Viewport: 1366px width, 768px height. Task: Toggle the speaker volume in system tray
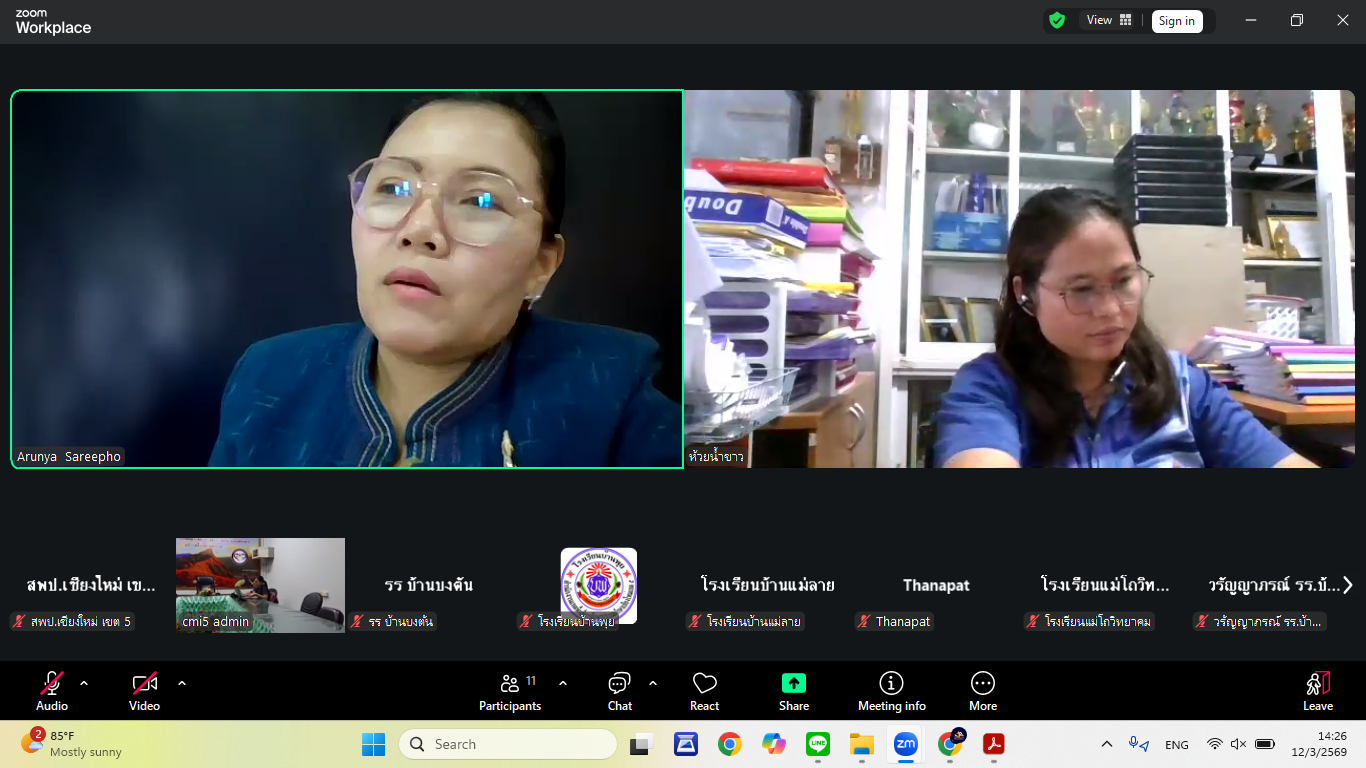tap(1238, 744)
